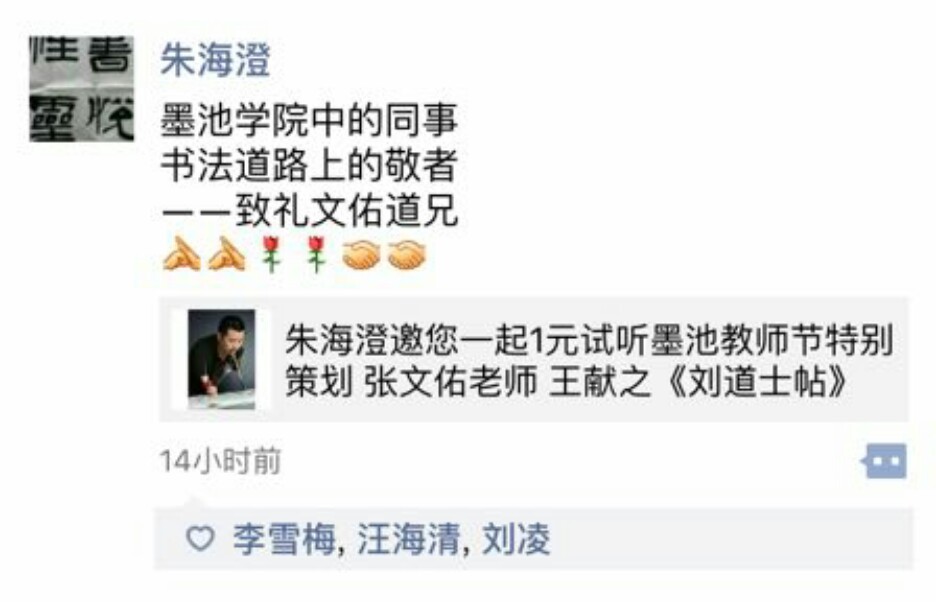Click the first rose emoji
The image size is (936, 602).
pos(272,254)
